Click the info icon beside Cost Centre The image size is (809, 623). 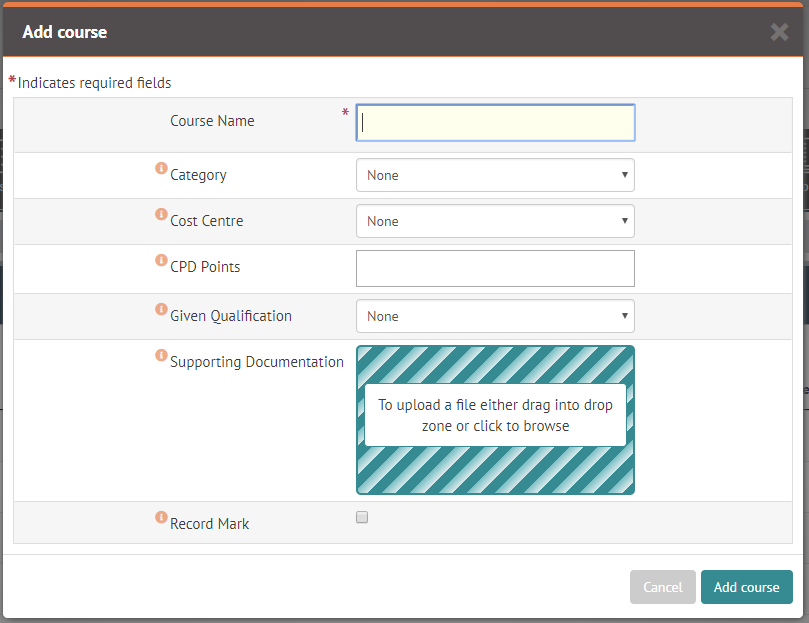click(x=161, y=214)
